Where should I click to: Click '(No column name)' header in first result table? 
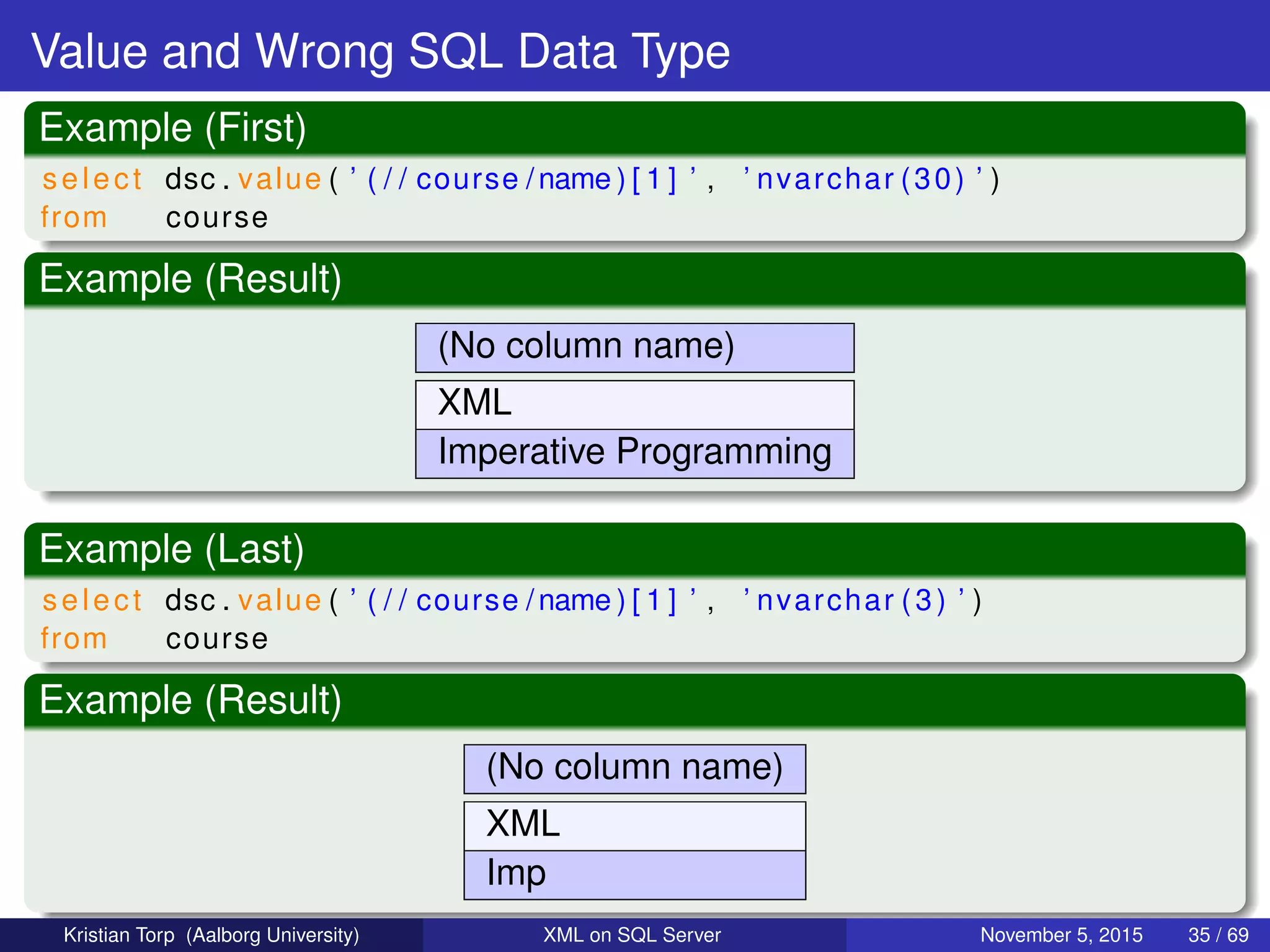635,348
